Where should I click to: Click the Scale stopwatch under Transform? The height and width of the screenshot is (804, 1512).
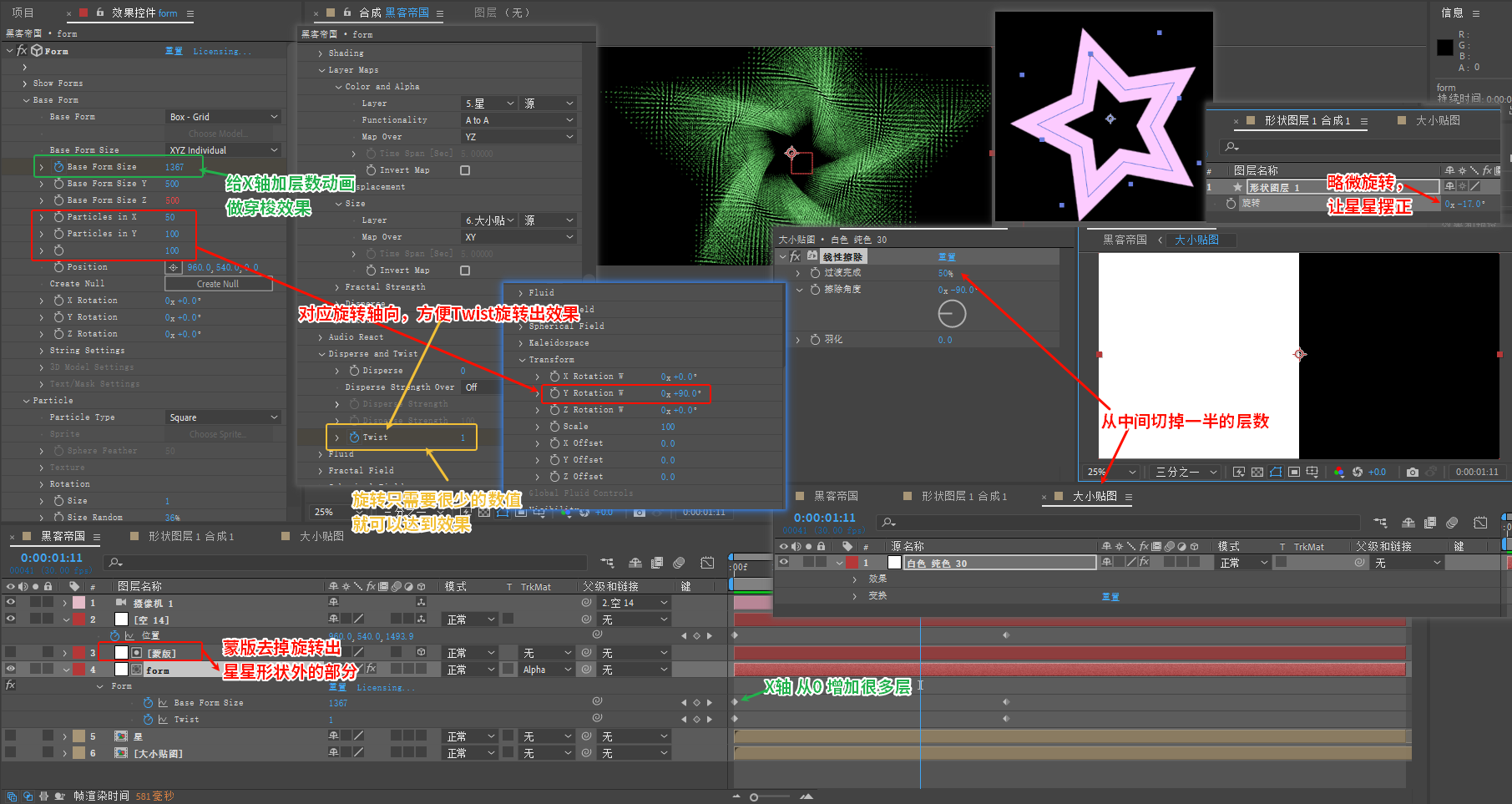pyautogui.click(x=554, y=427)
